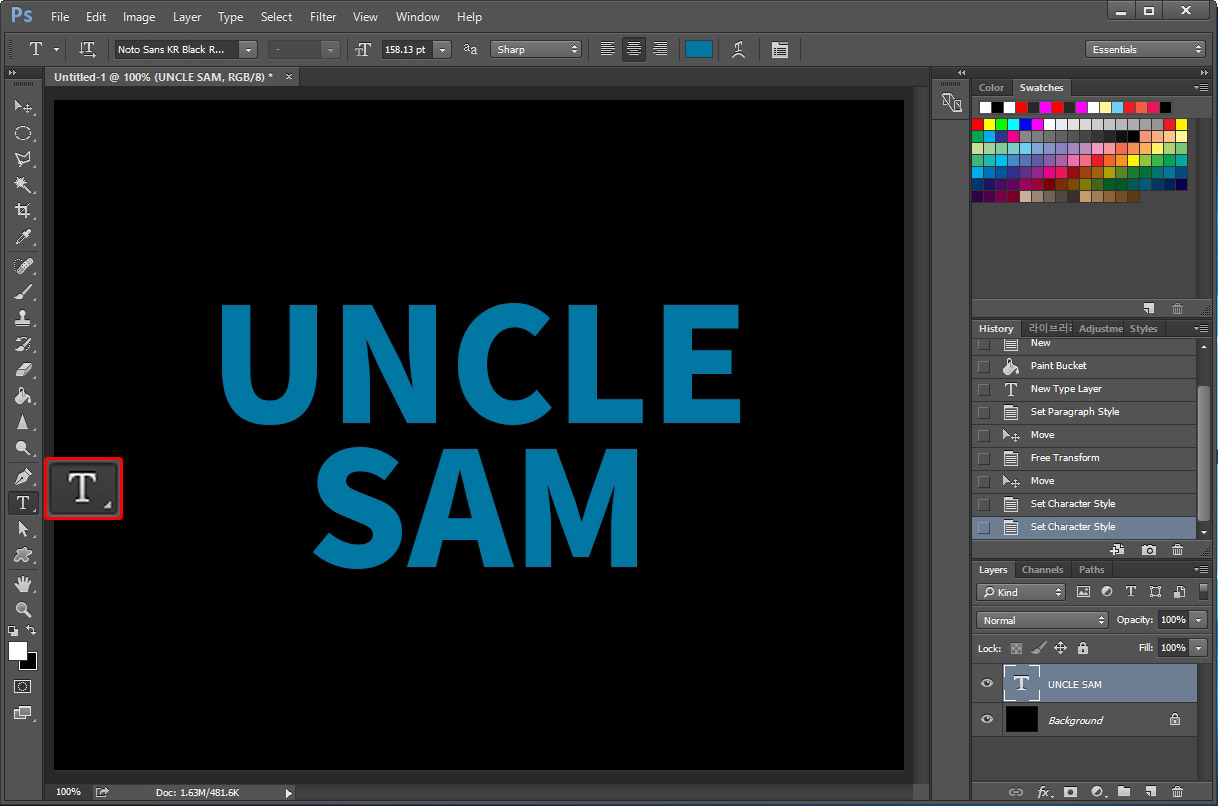The image size is (1218, 806).
Task: Open the Create Warped Text dialog
Action: coord(739,49)
